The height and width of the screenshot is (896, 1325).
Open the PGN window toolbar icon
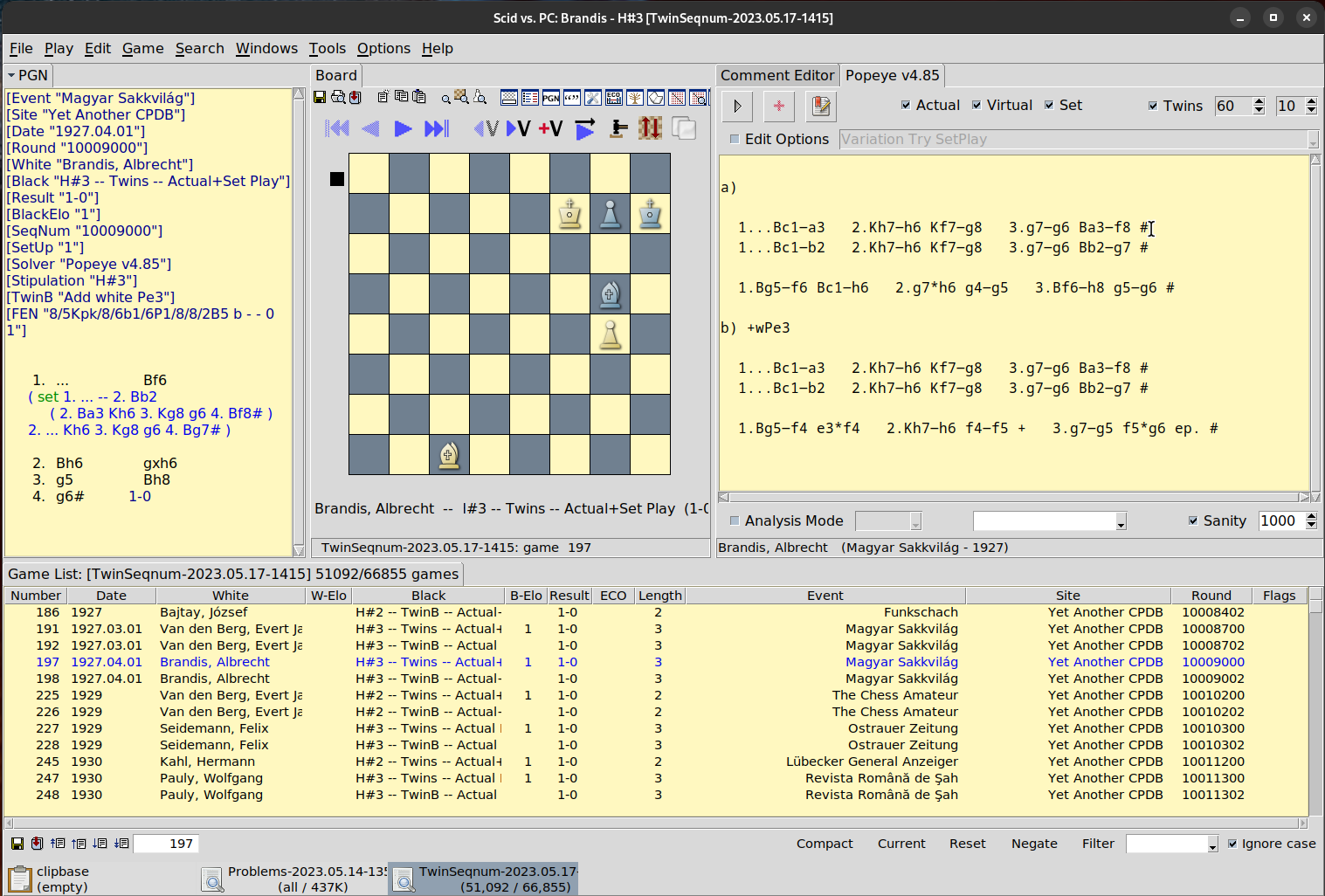tap(551, 98)
